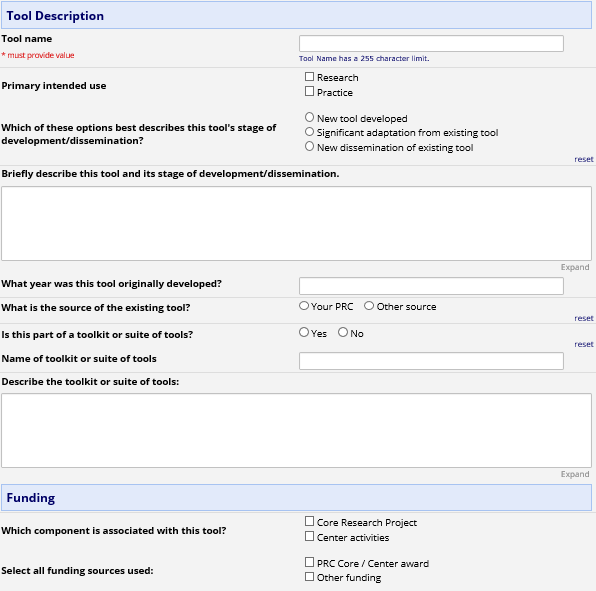The width and height of the screenshot is (596, 591).
Task: Check the Core Research Project checkbox
Action: pyautogui.click(x=309, y=521)
